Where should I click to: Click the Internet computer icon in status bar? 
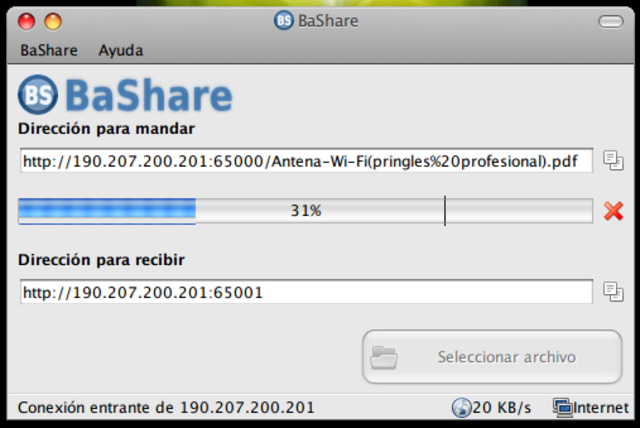click(x=562, y=408)
